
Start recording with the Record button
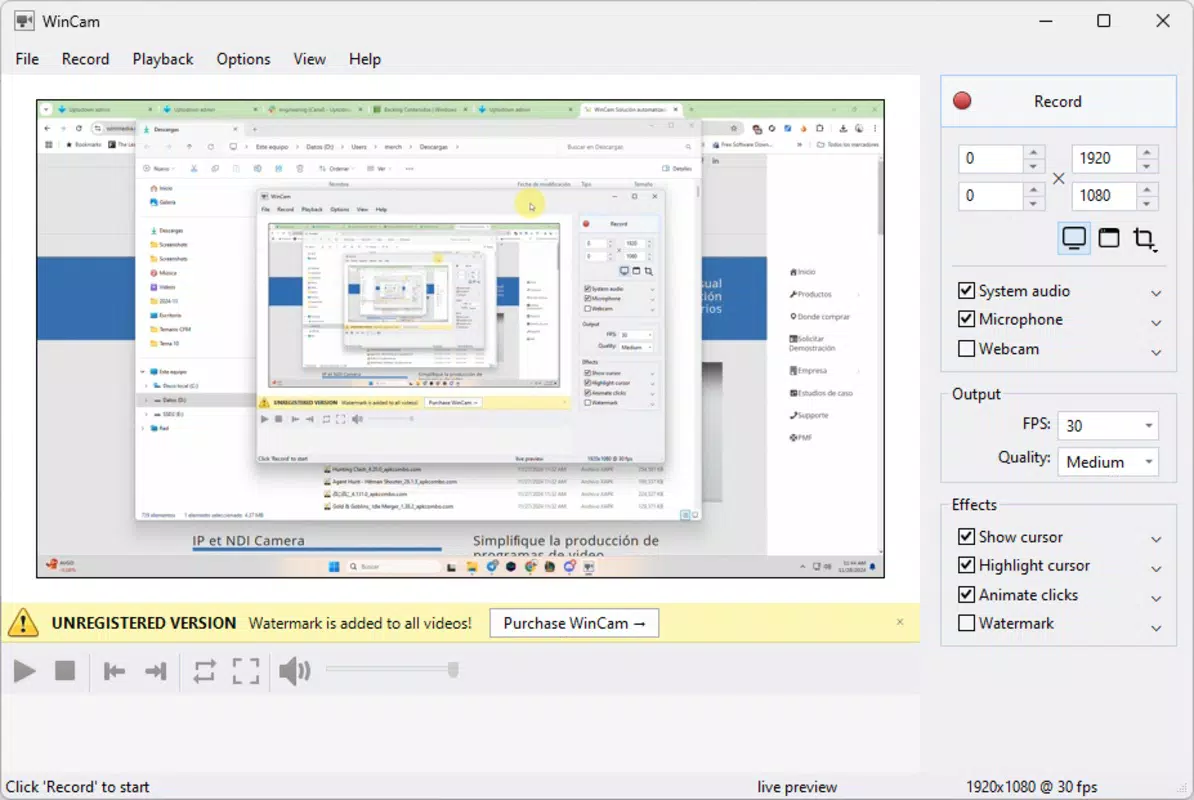tap(1058, 101)
